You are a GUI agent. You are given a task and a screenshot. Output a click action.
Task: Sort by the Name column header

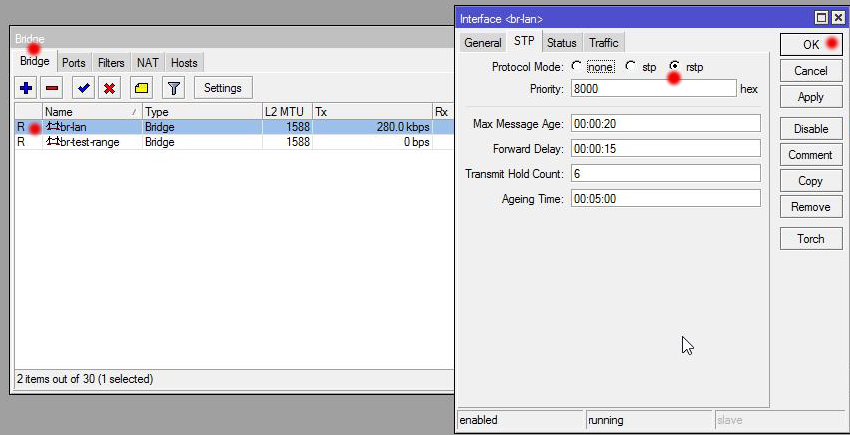92,112
